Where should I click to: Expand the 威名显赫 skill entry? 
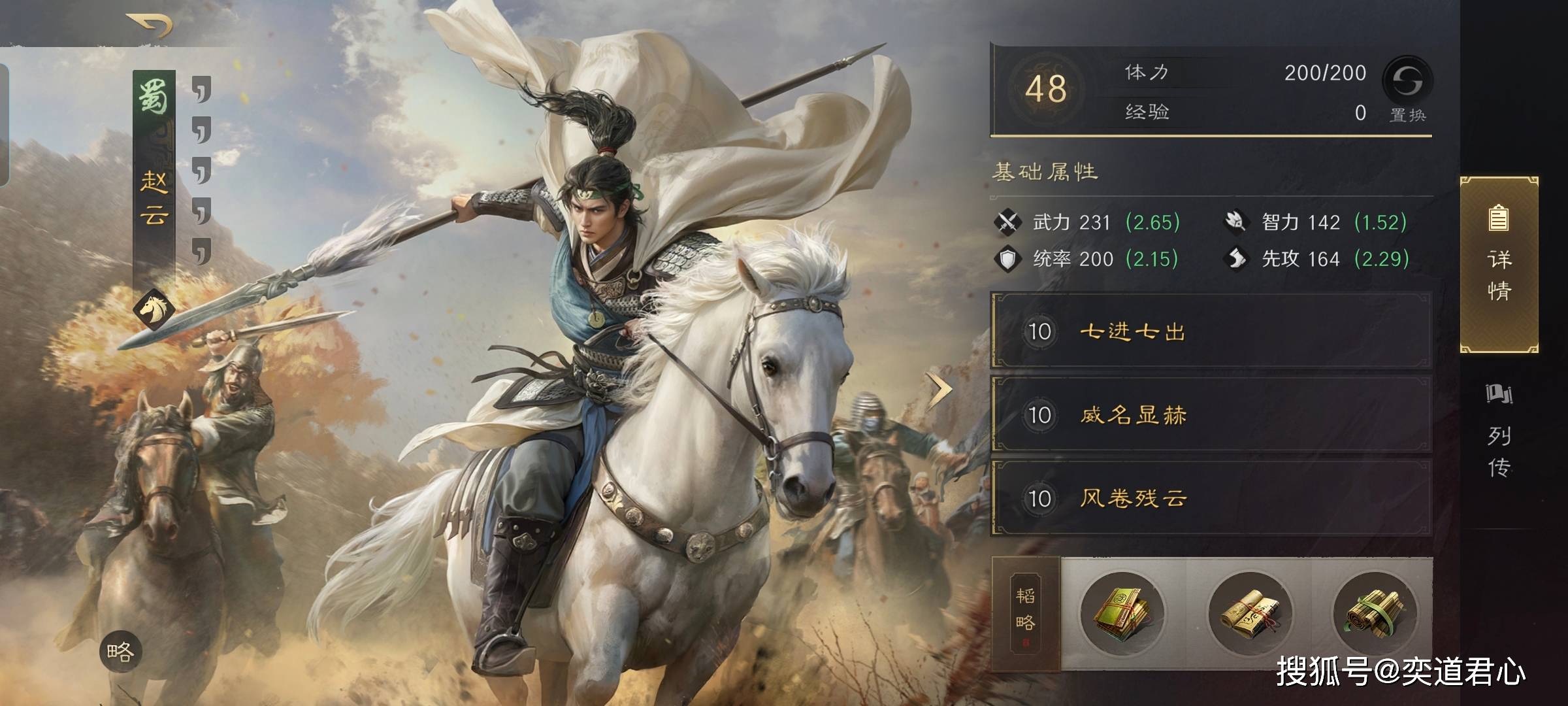coord(1211,414)
